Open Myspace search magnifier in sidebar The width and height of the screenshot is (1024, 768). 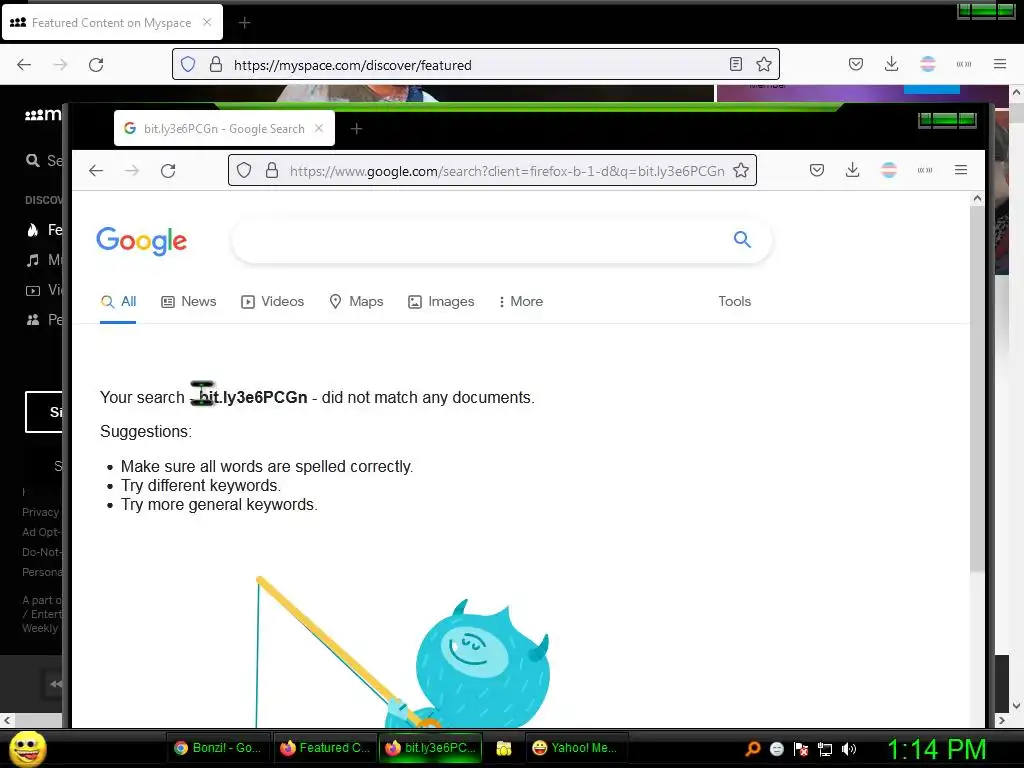click(x=33, y=160)
